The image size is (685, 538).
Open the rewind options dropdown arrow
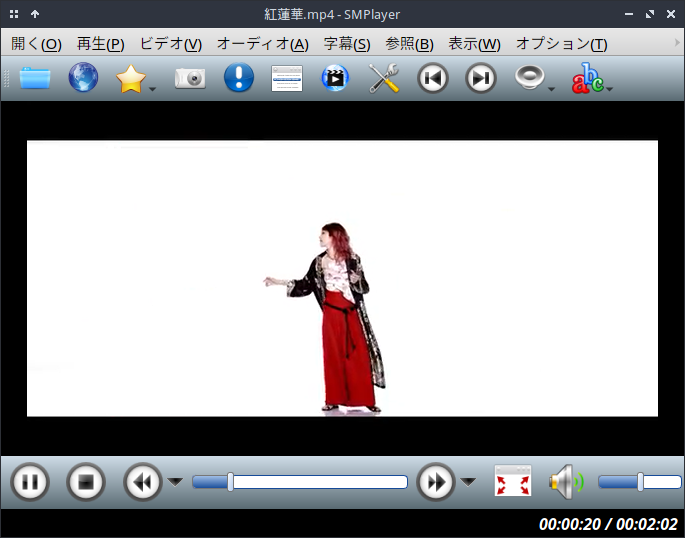(x=176, y=482)
